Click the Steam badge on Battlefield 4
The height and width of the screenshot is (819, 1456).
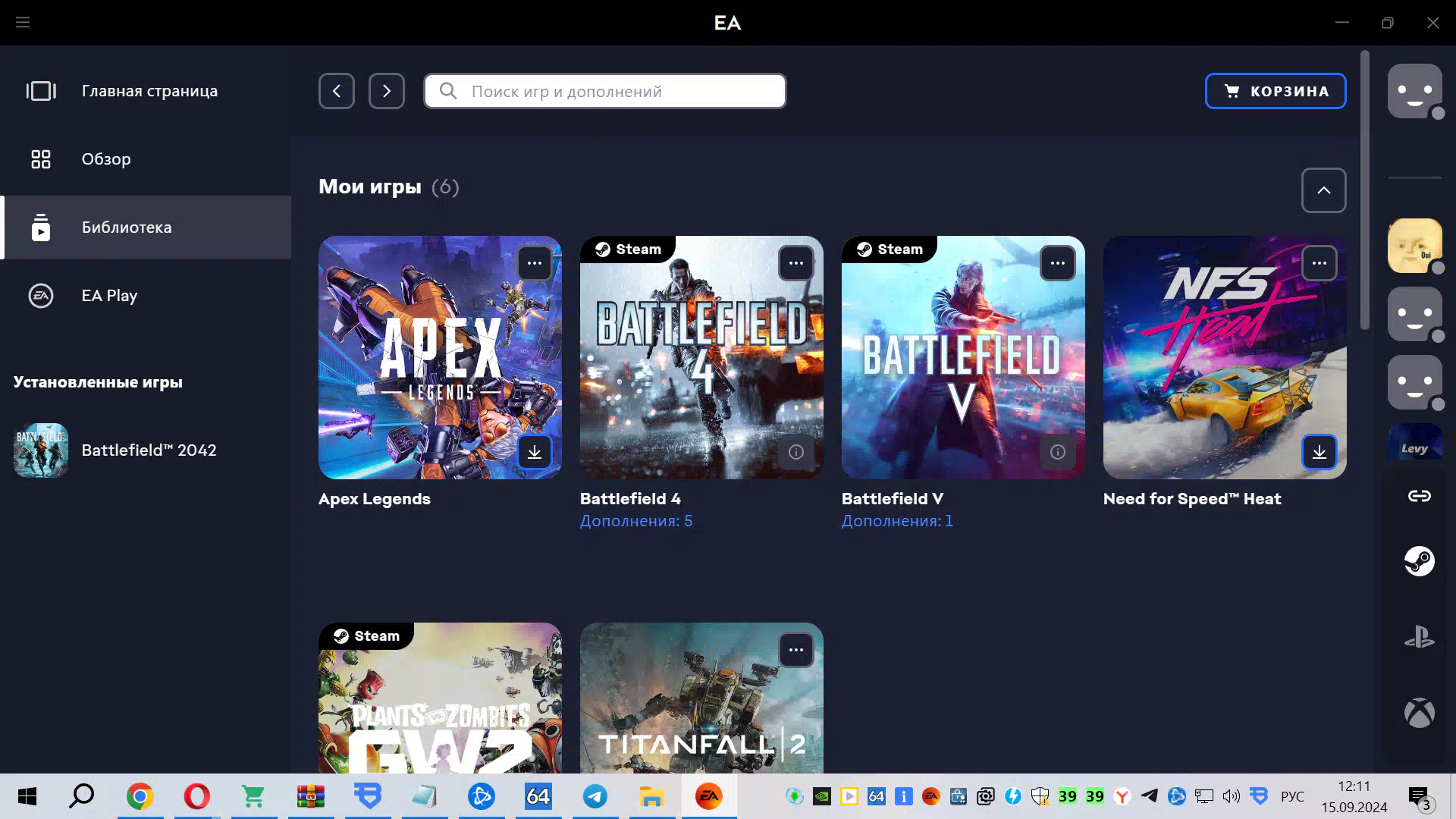click(628, 249)
